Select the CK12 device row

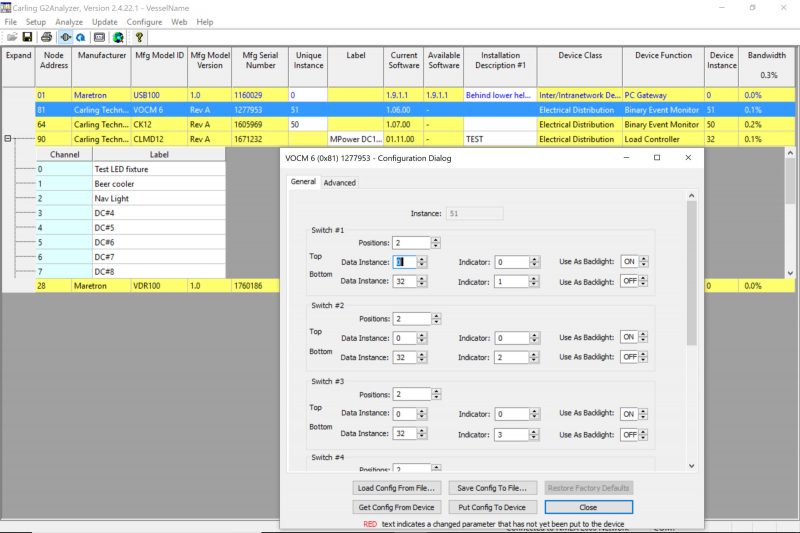tap(415, 124)
